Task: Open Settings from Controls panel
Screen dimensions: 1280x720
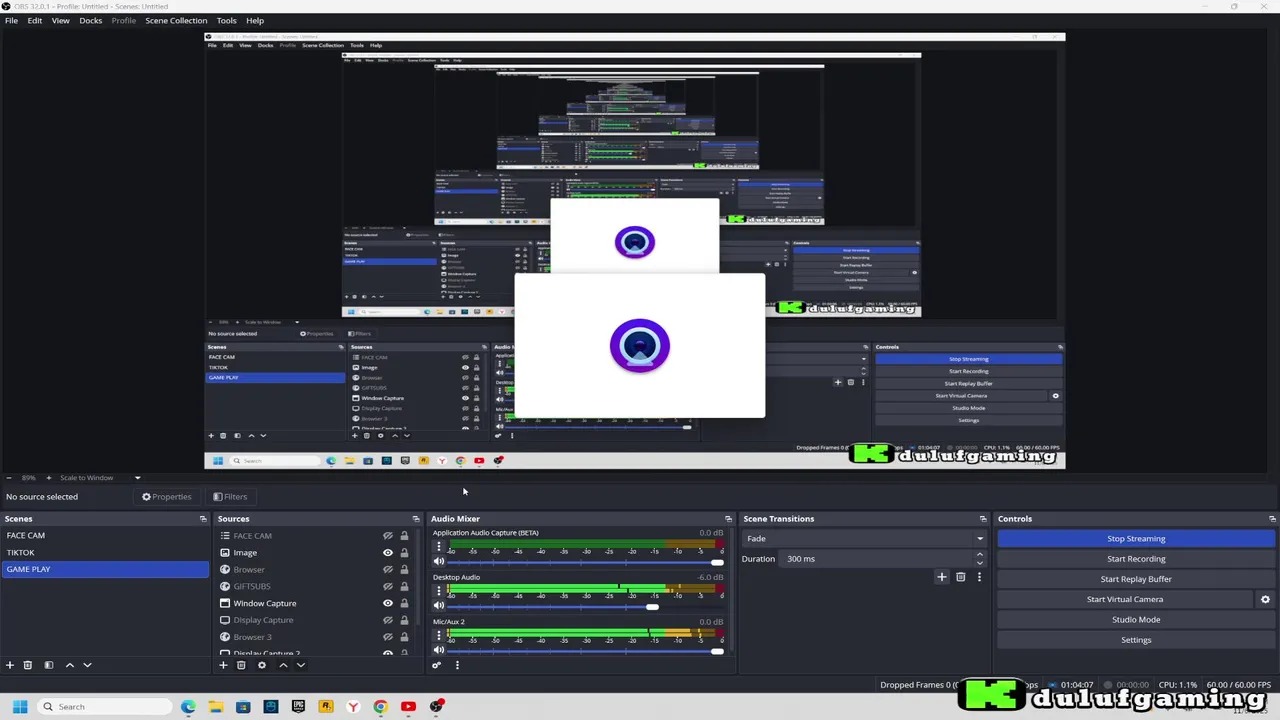Action: coord(1136,640)
